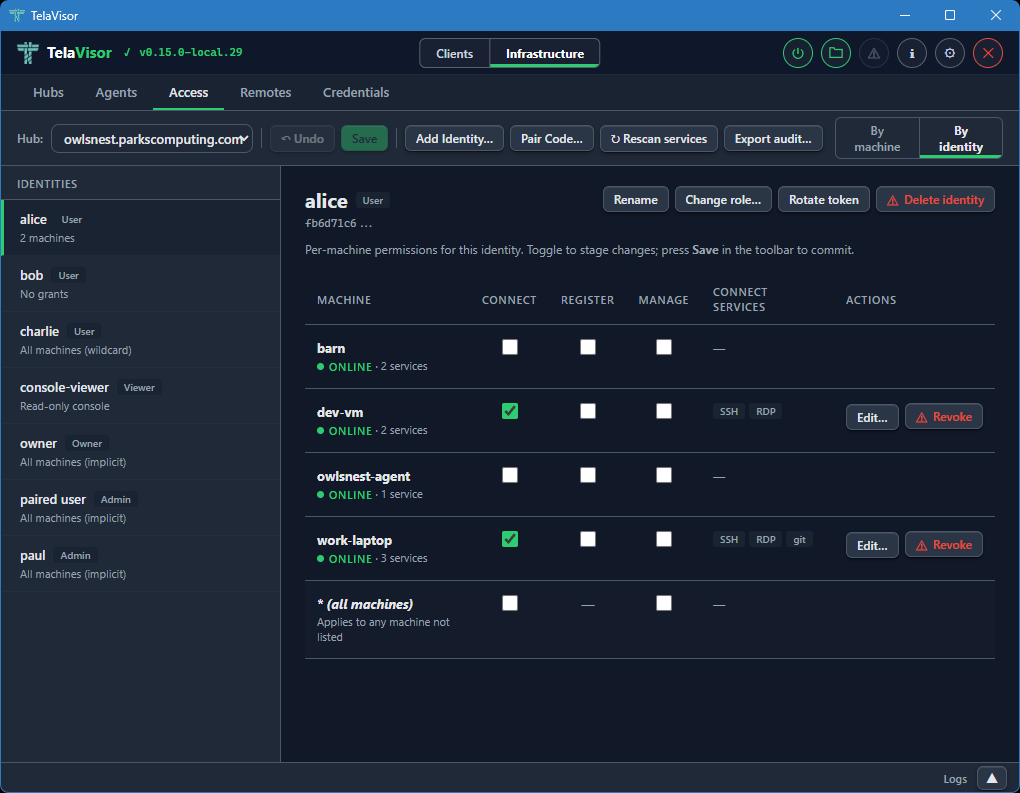Viewport: 1020px width, 793px height.
Task: Click Edit for work-laptop row
Action: (872, 546)
